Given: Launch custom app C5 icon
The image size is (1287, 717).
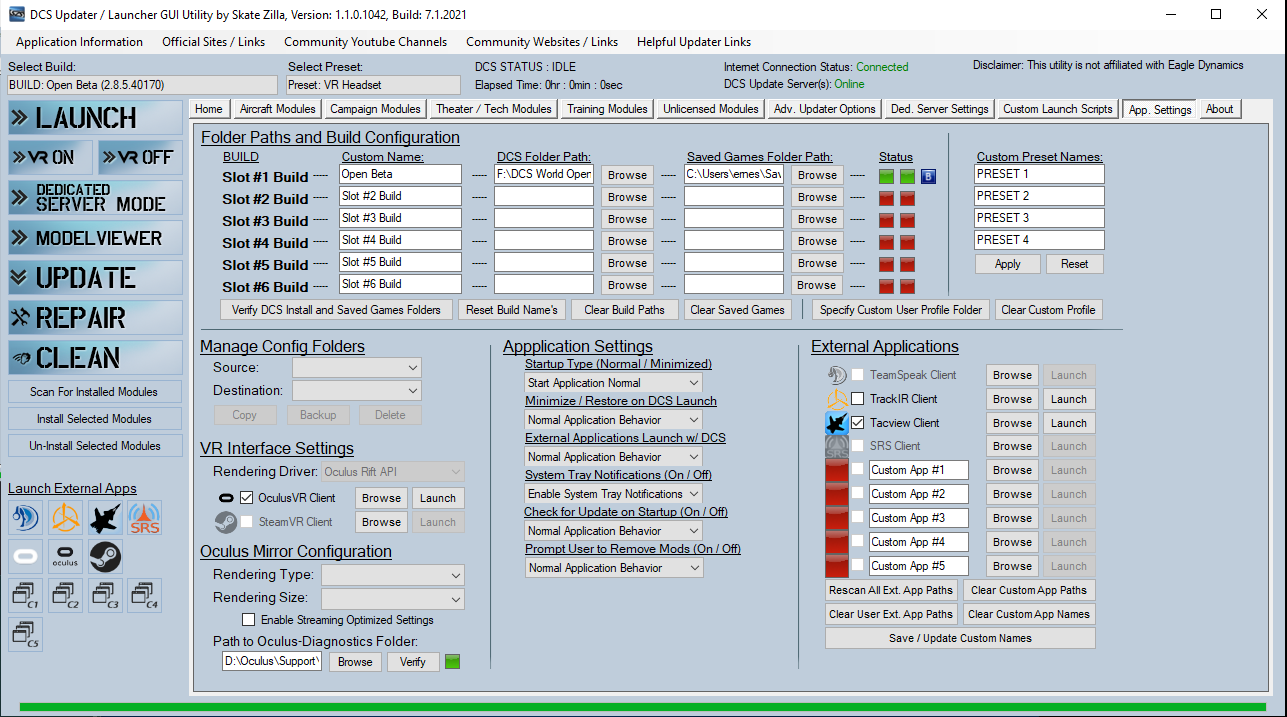Looking at the screenshot, I should click(x=25, y=633).
